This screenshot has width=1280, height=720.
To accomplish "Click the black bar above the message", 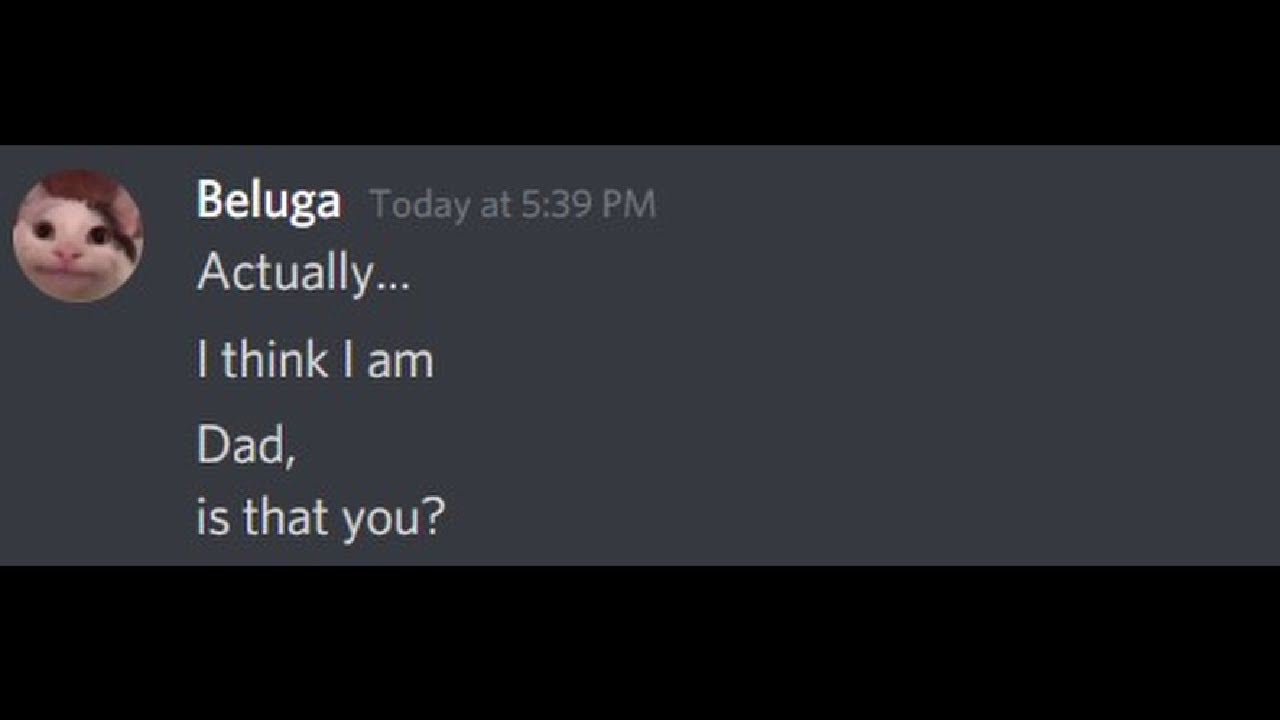I will (640, 72).
